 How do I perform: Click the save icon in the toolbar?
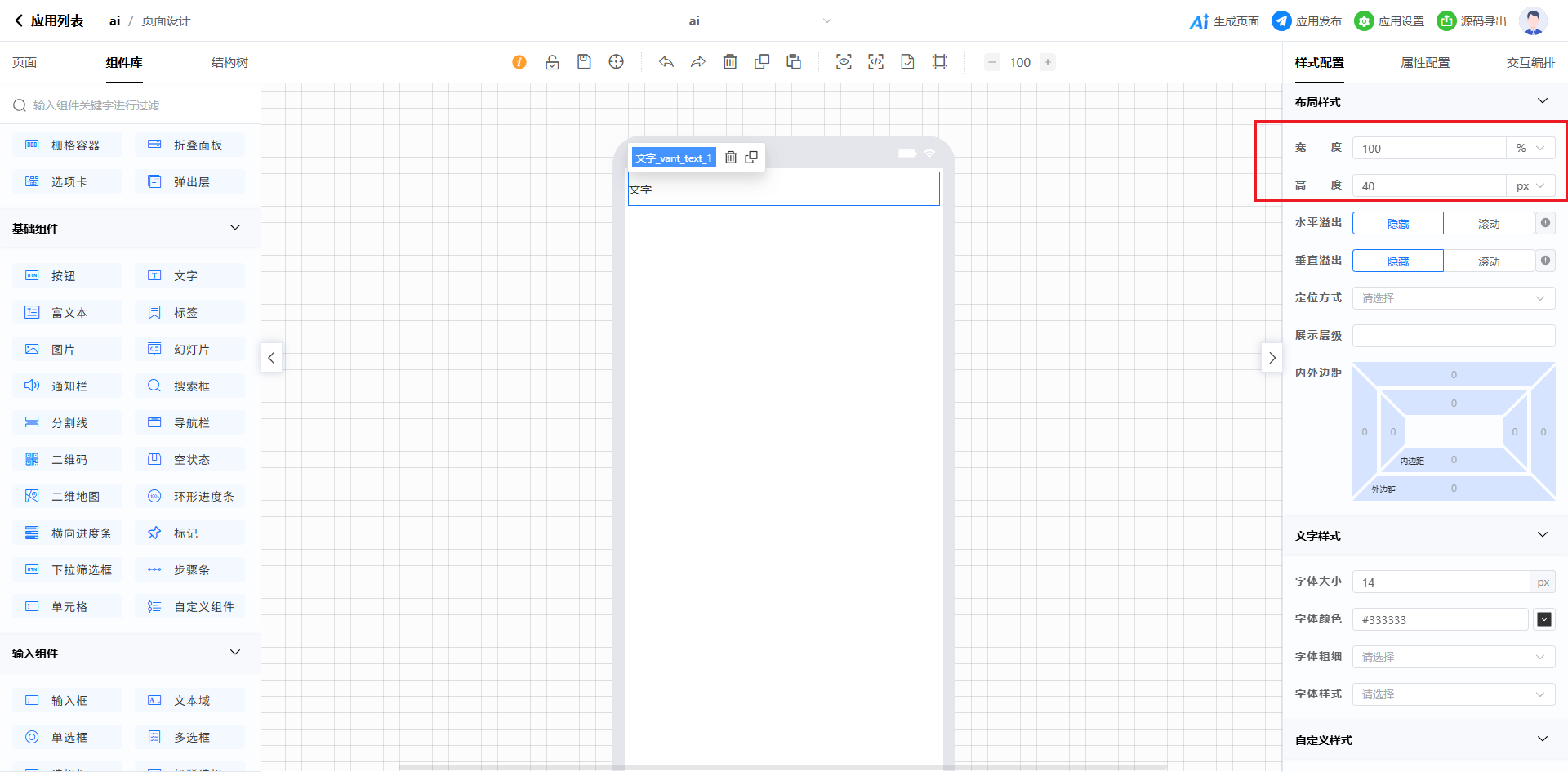click(x=584, y=62)
